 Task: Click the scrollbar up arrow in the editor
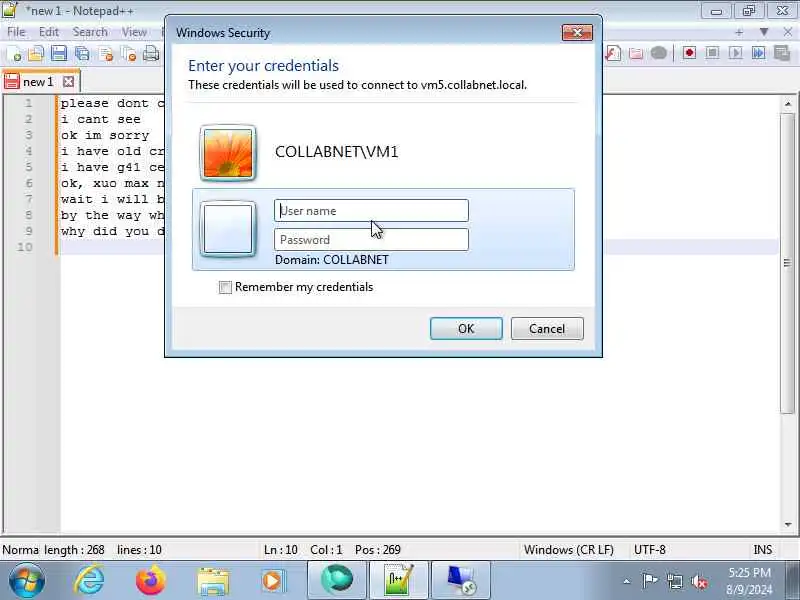point(788,104)
